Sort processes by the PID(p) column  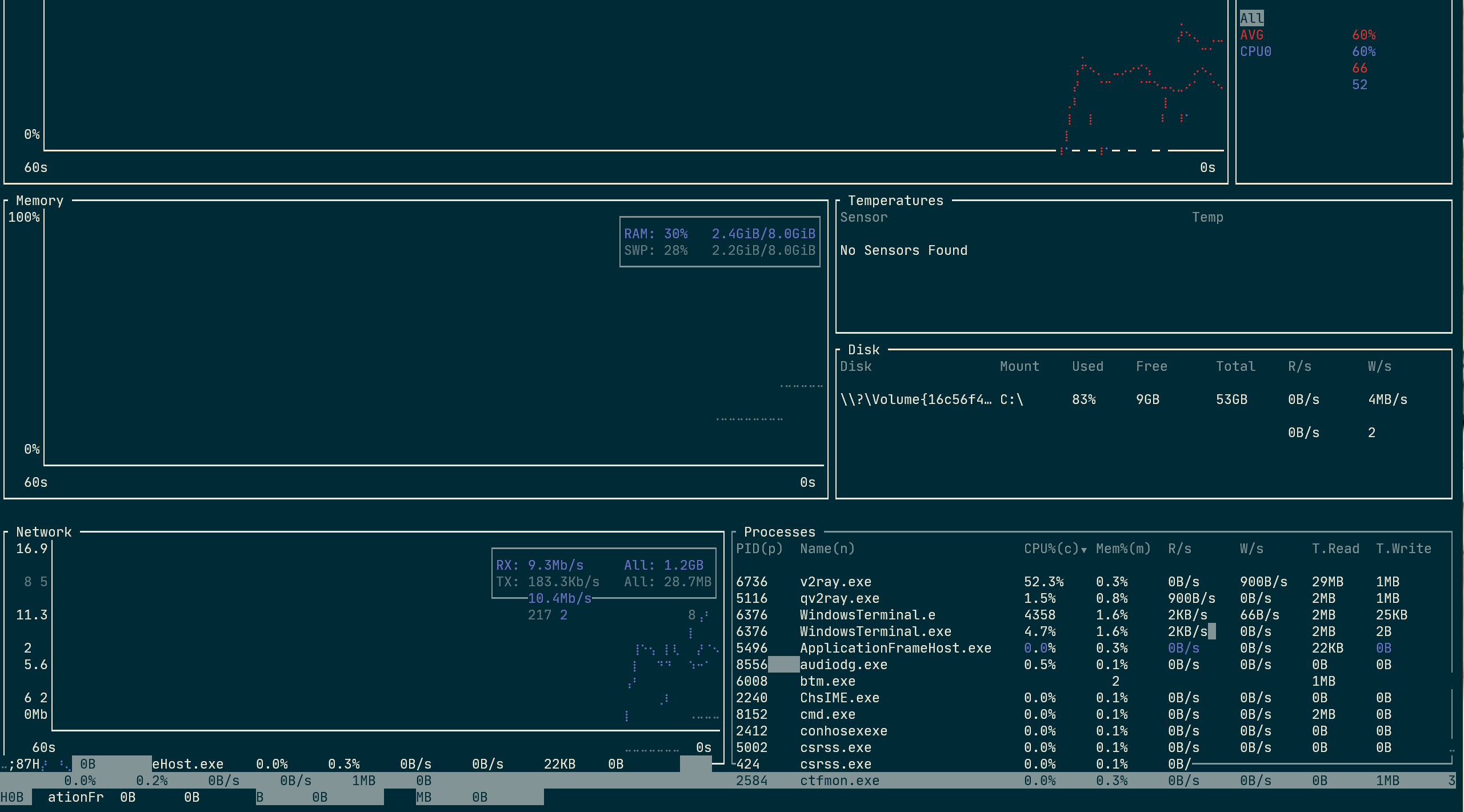pyautogui.click(x=760, y=549)
